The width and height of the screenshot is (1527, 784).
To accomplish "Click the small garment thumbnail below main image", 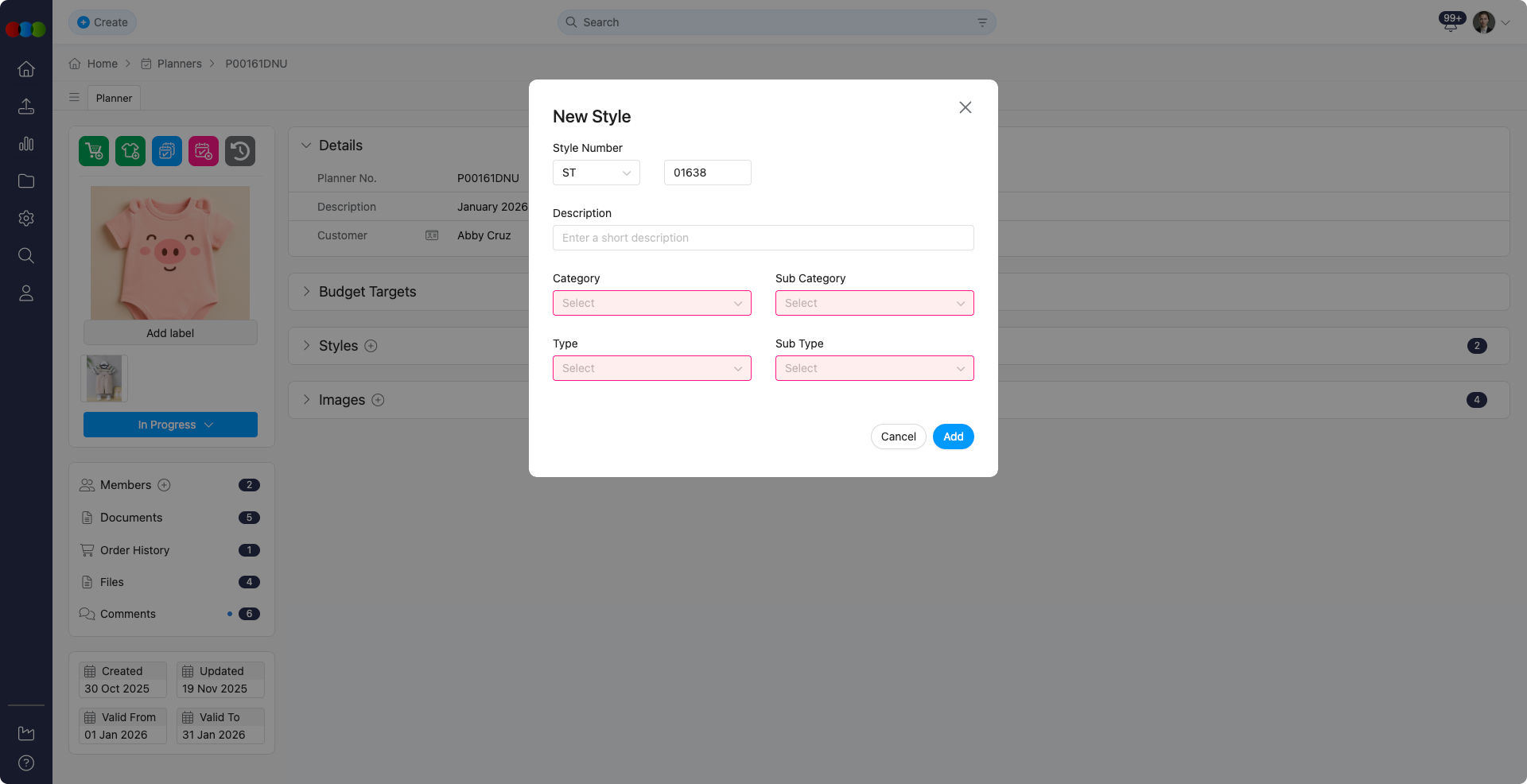I will (103, 378).
